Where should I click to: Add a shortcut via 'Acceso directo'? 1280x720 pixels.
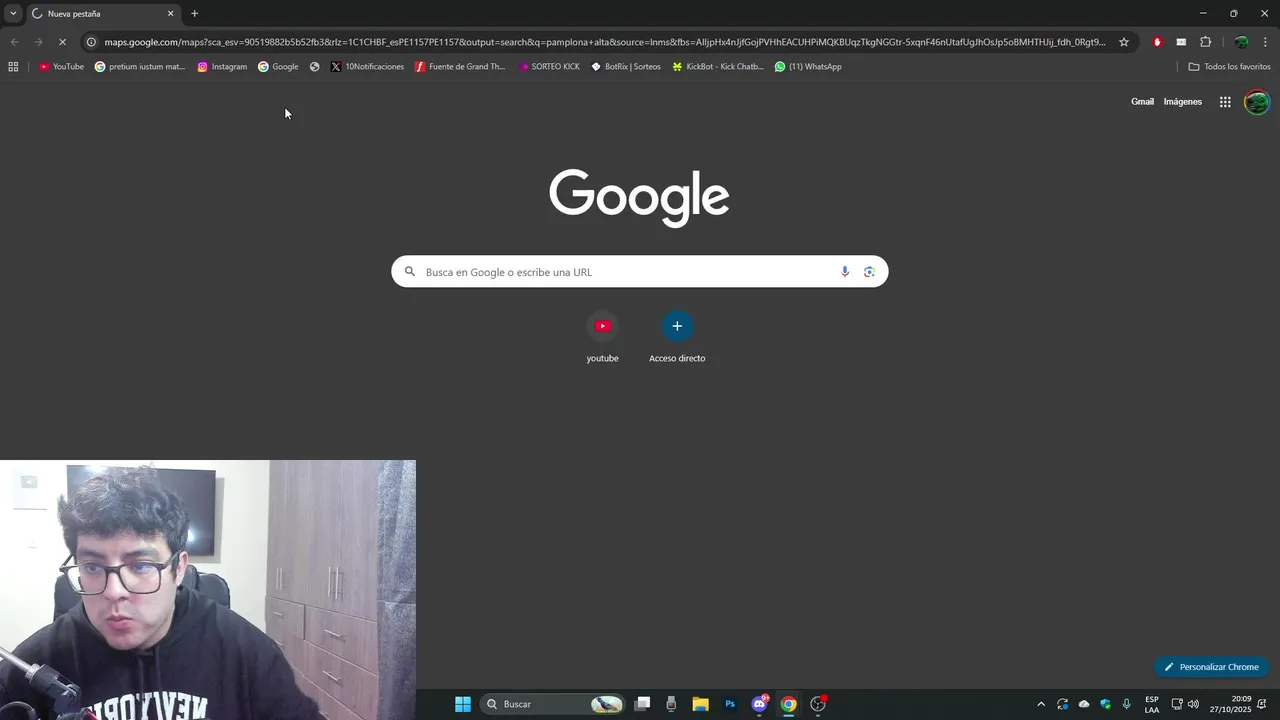677,338
